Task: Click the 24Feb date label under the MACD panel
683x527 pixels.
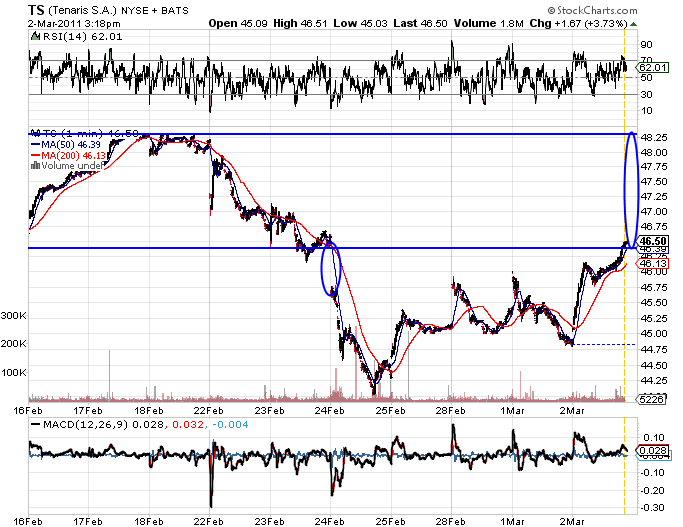Action: click(330, 522)
